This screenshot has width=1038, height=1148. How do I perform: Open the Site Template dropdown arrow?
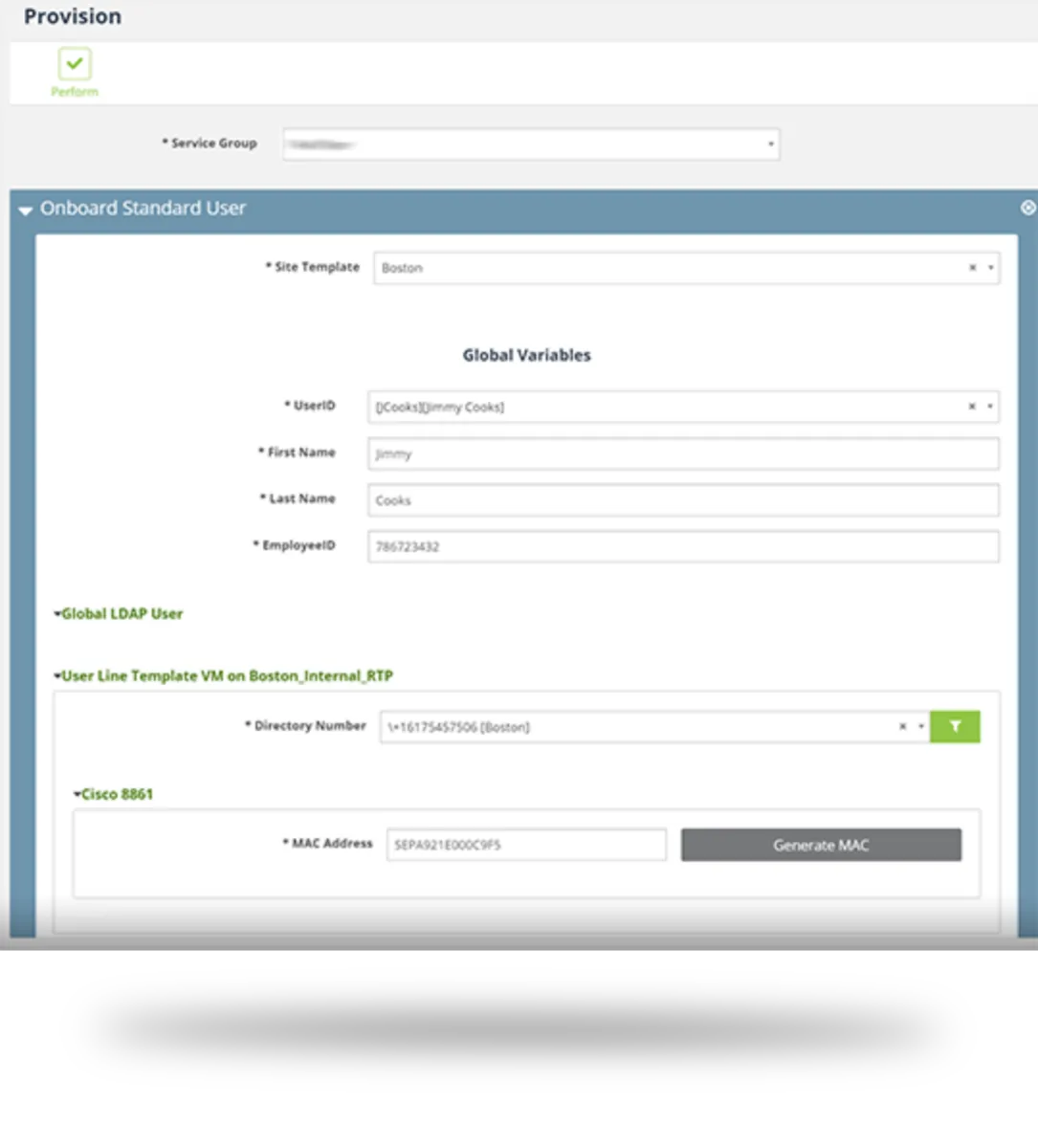990,268
